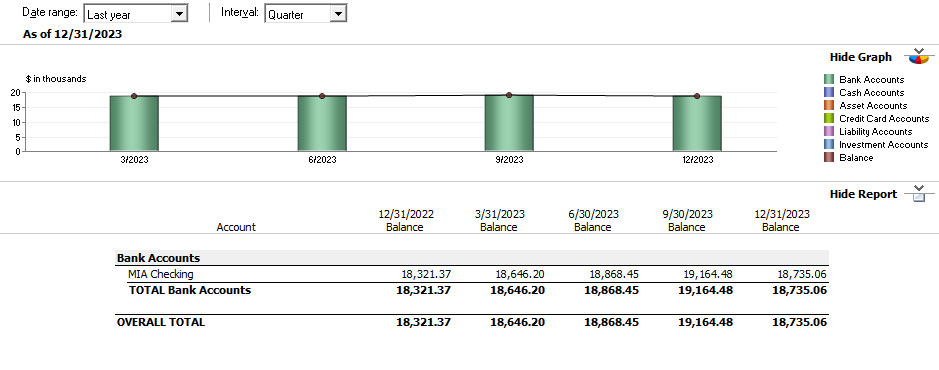
Task: Click the Bank Accounts legend swatch
Action: click(829, 79)
